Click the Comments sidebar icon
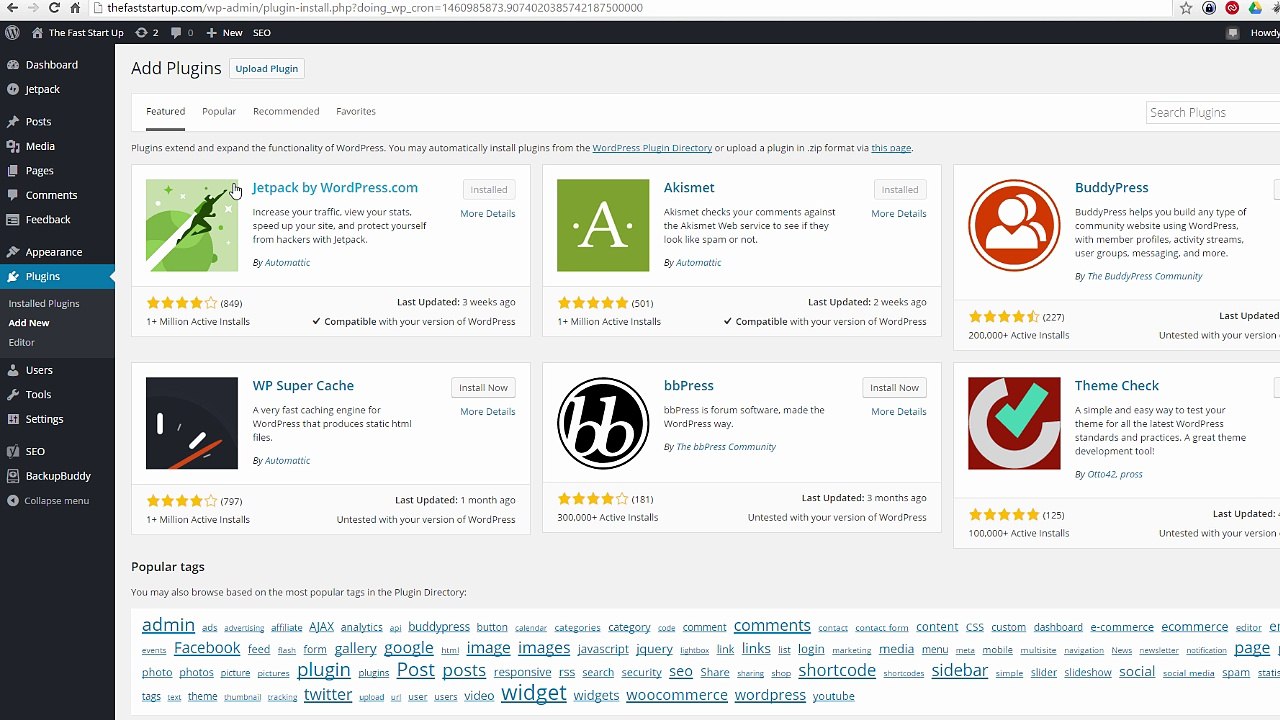This screenshot has height=720, width=1280. tap(13, 195)
